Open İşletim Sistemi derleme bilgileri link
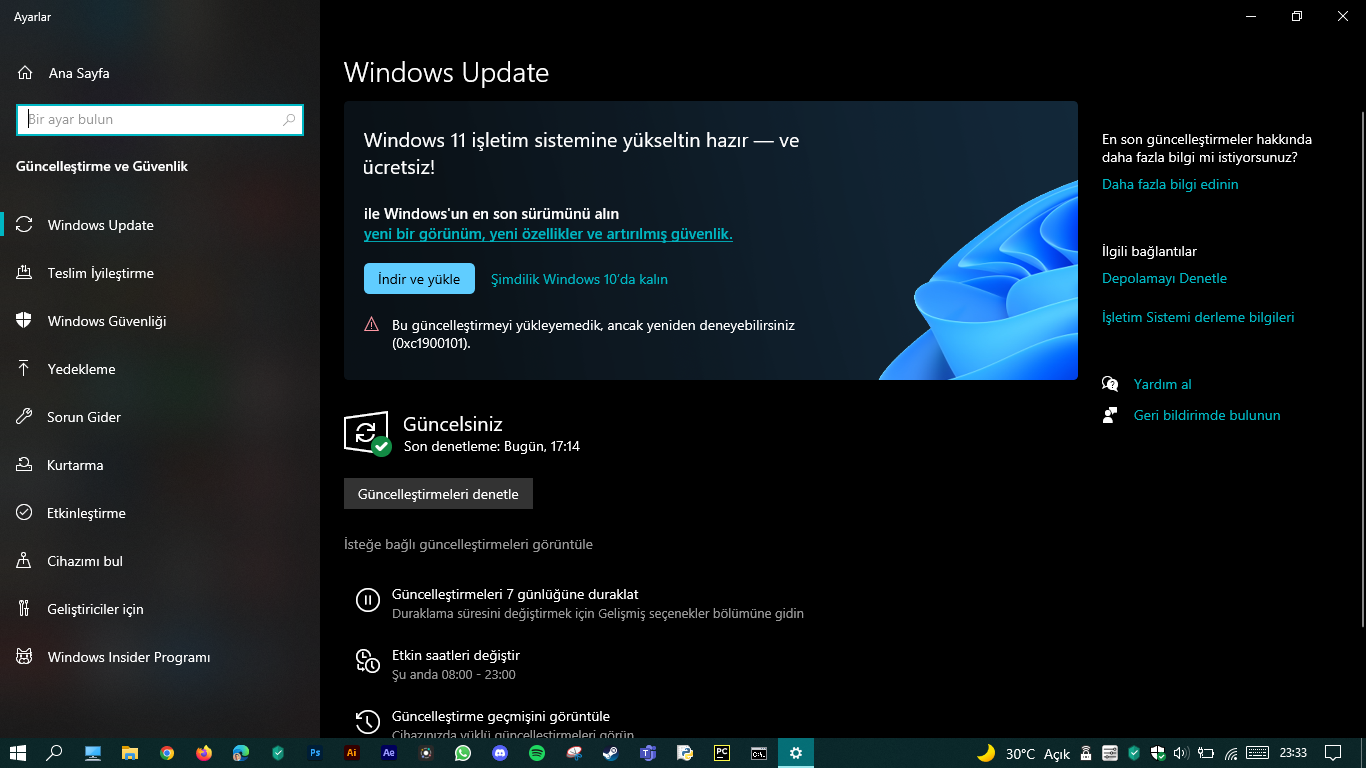The width and height of the screenshot is (1366, 768). coord(1198,317)
